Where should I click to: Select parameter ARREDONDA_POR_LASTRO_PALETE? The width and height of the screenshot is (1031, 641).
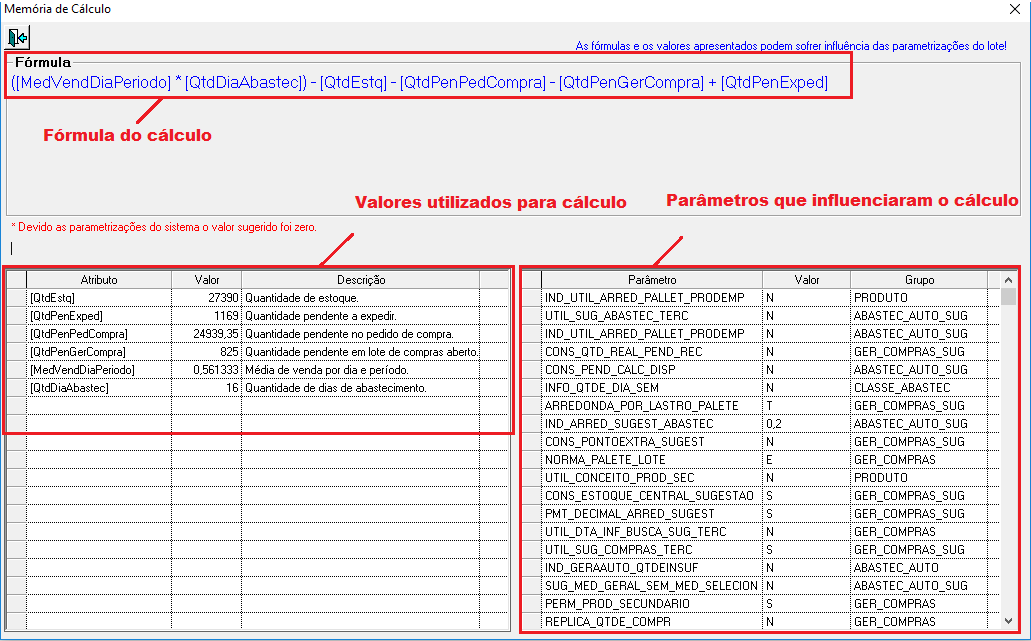click(652, 406)
